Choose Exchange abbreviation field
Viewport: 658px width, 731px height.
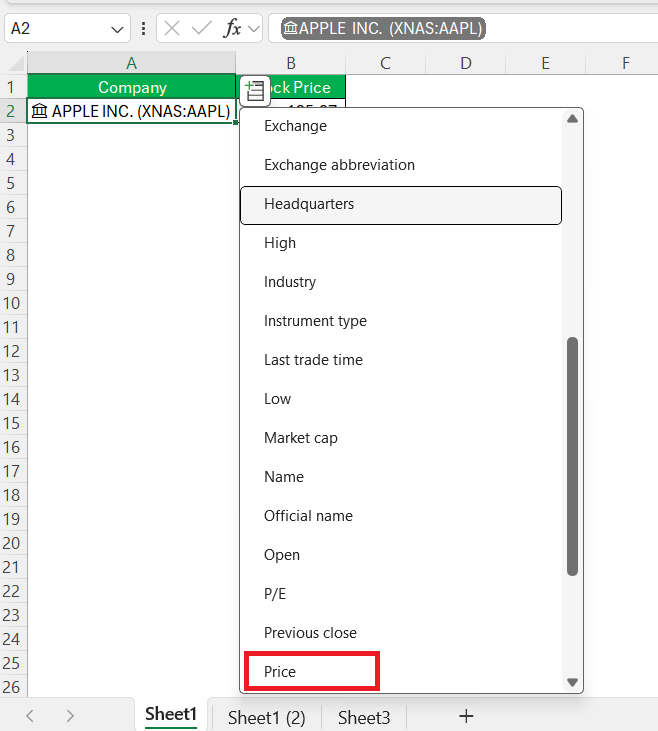tap(401, 165)
